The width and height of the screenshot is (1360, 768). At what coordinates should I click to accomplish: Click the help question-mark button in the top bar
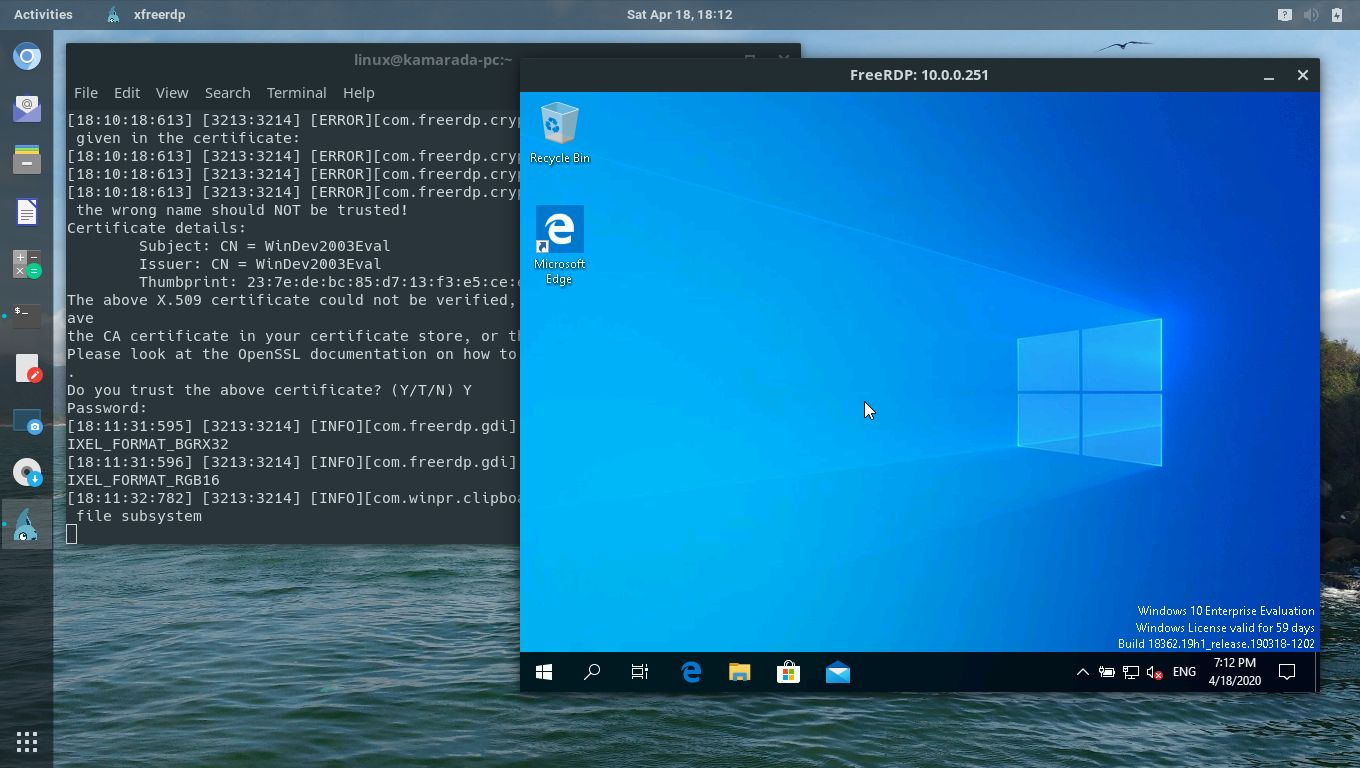click(x=1283, y=14)
